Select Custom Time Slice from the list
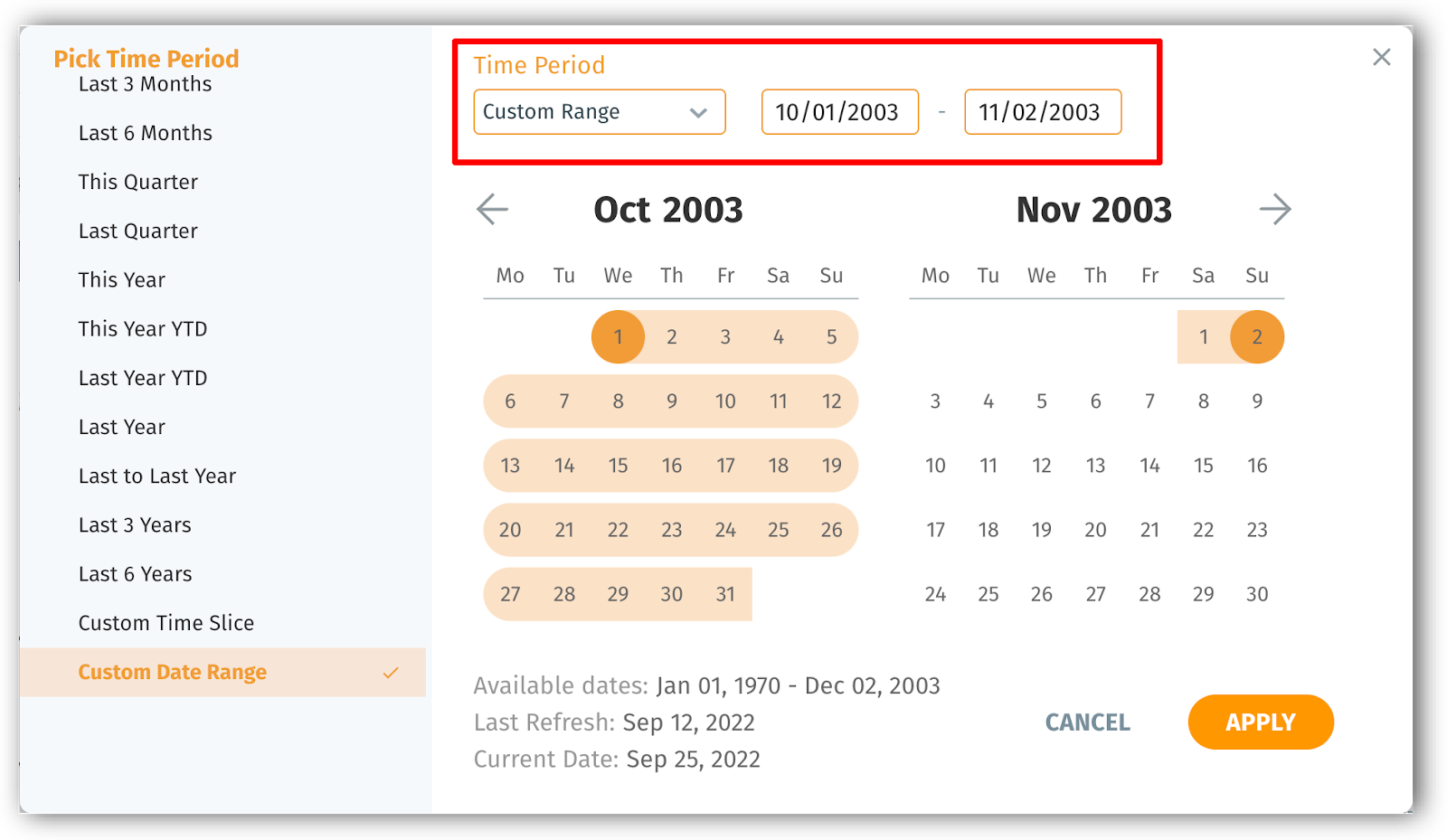The height and width of the screenshot is (840, 1447). pyautogui.click(x=166, y=622)
